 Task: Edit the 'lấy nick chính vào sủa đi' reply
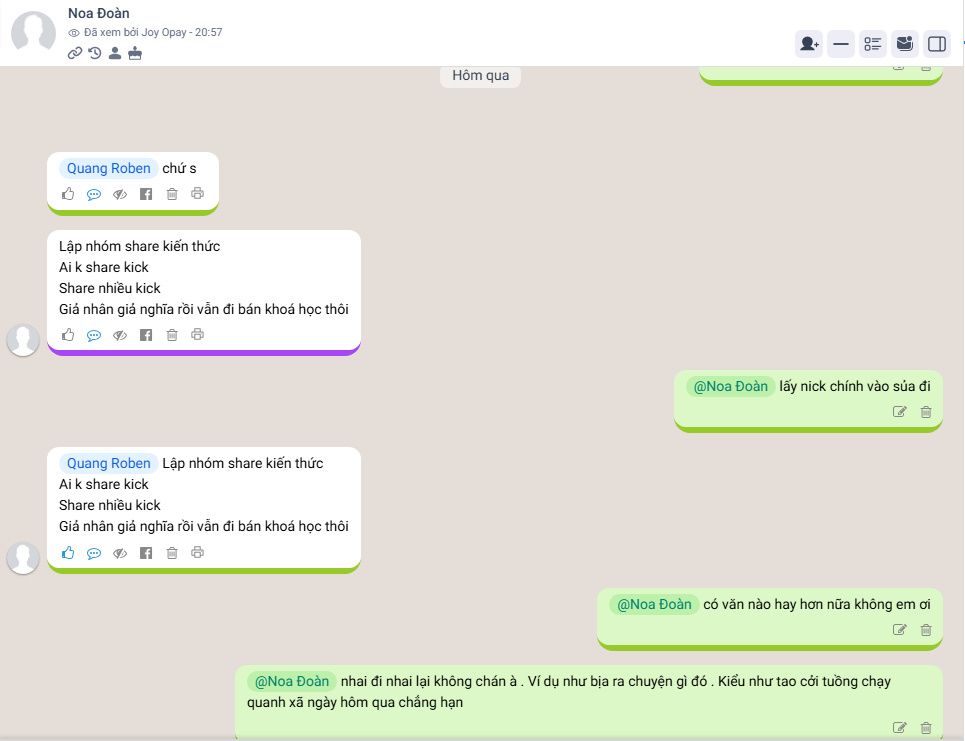click(x=900, y=412)
